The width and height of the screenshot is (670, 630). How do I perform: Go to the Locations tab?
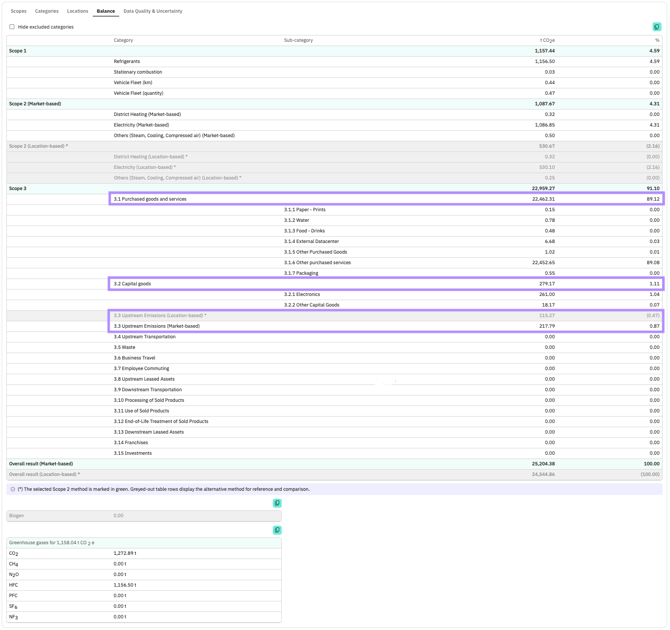coord(77,11)
